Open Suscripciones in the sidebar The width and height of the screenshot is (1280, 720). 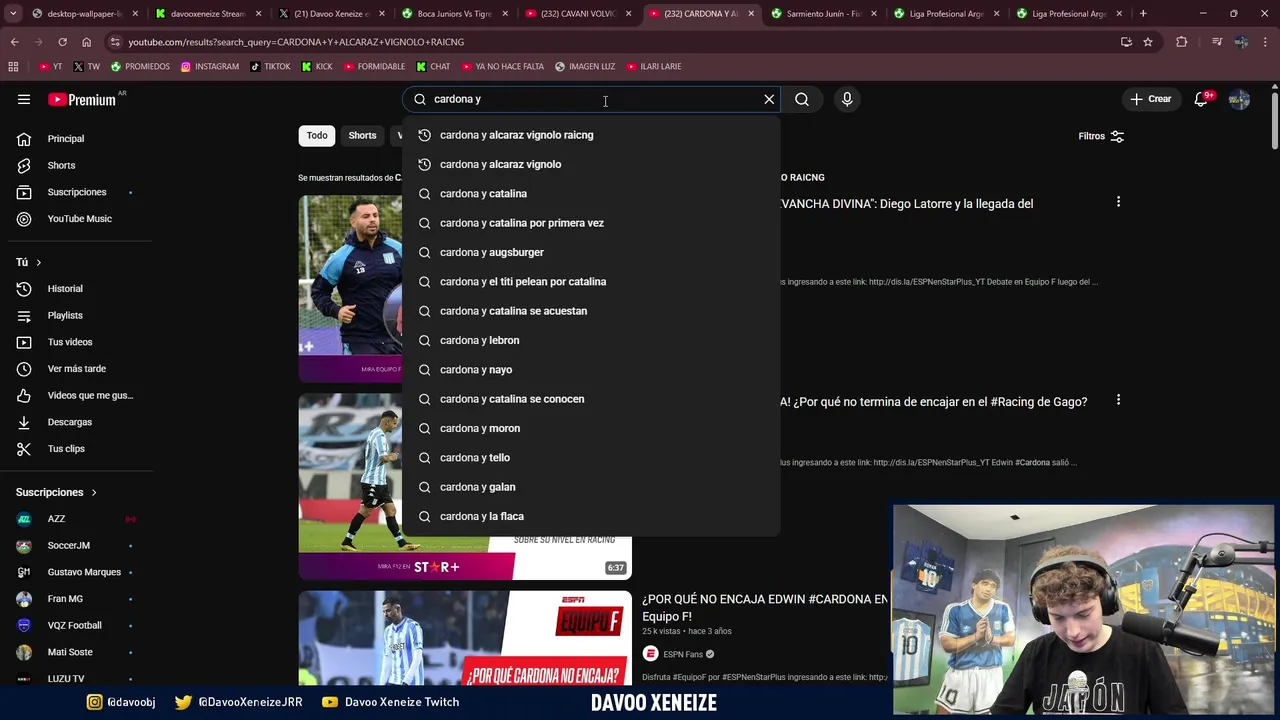(77, 192)
